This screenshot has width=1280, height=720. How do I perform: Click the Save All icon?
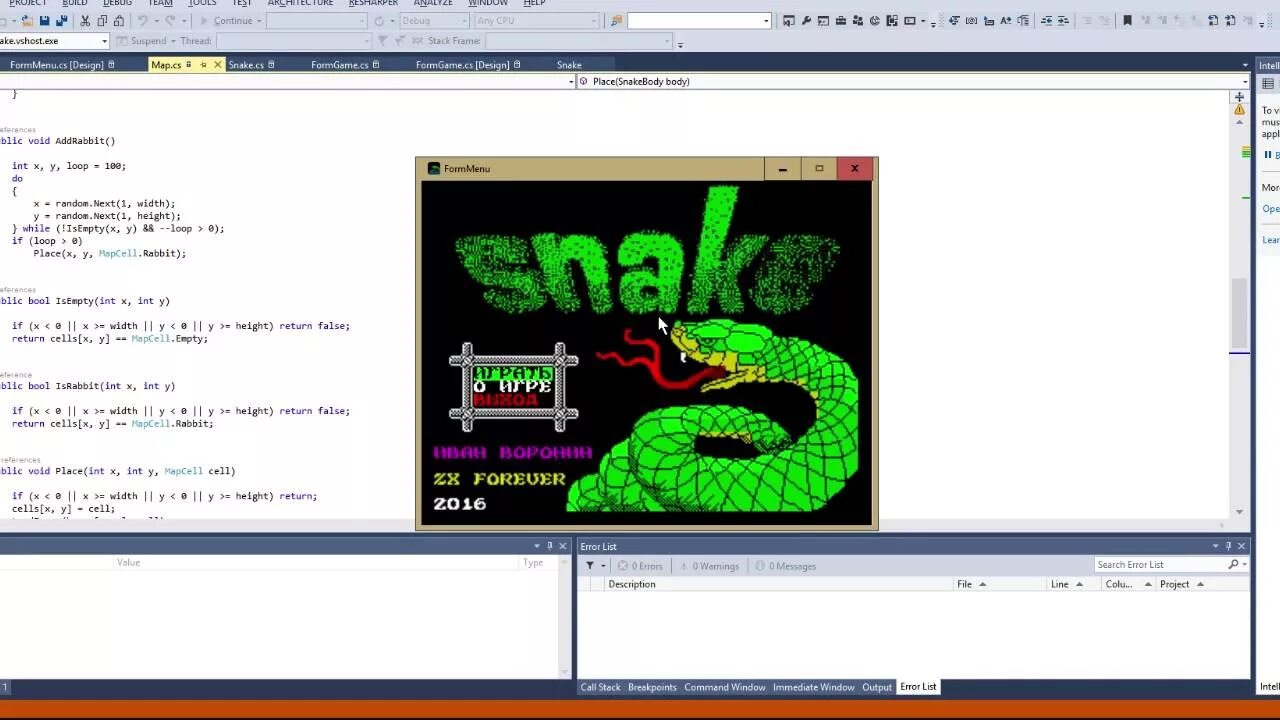click(62, 21)
